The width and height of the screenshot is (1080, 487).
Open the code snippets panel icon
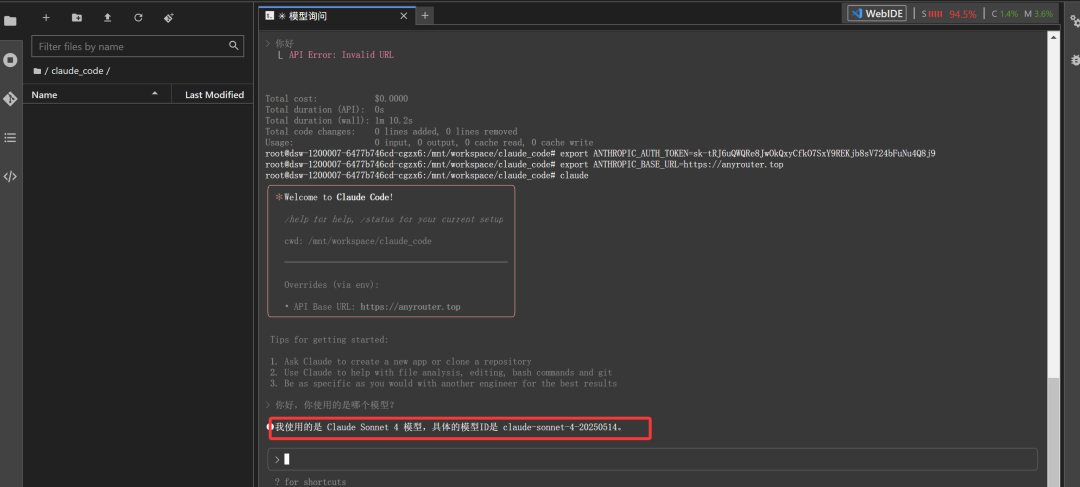10,176
